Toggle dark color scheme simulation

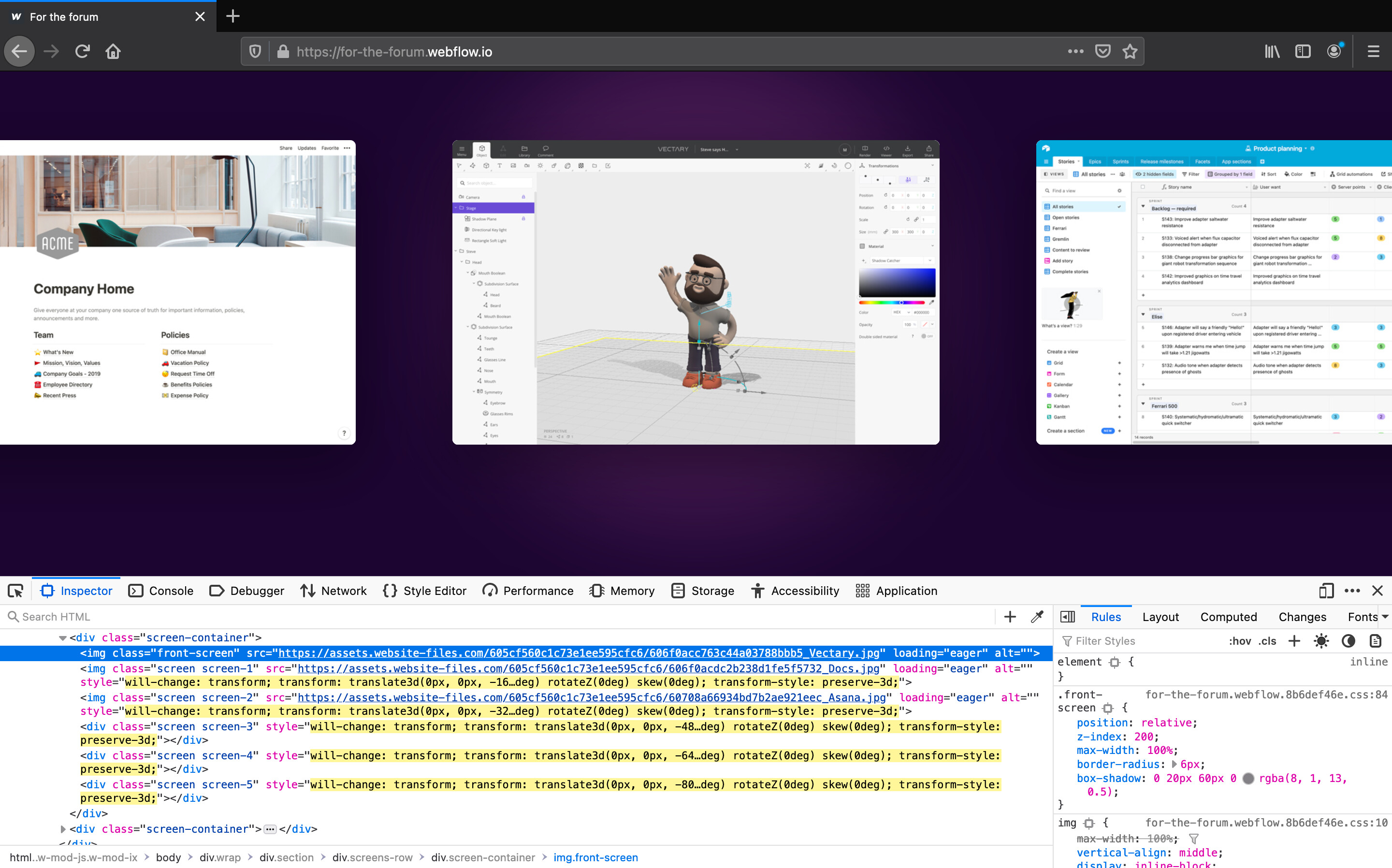pyautogui.click(x=1348, y=641)
